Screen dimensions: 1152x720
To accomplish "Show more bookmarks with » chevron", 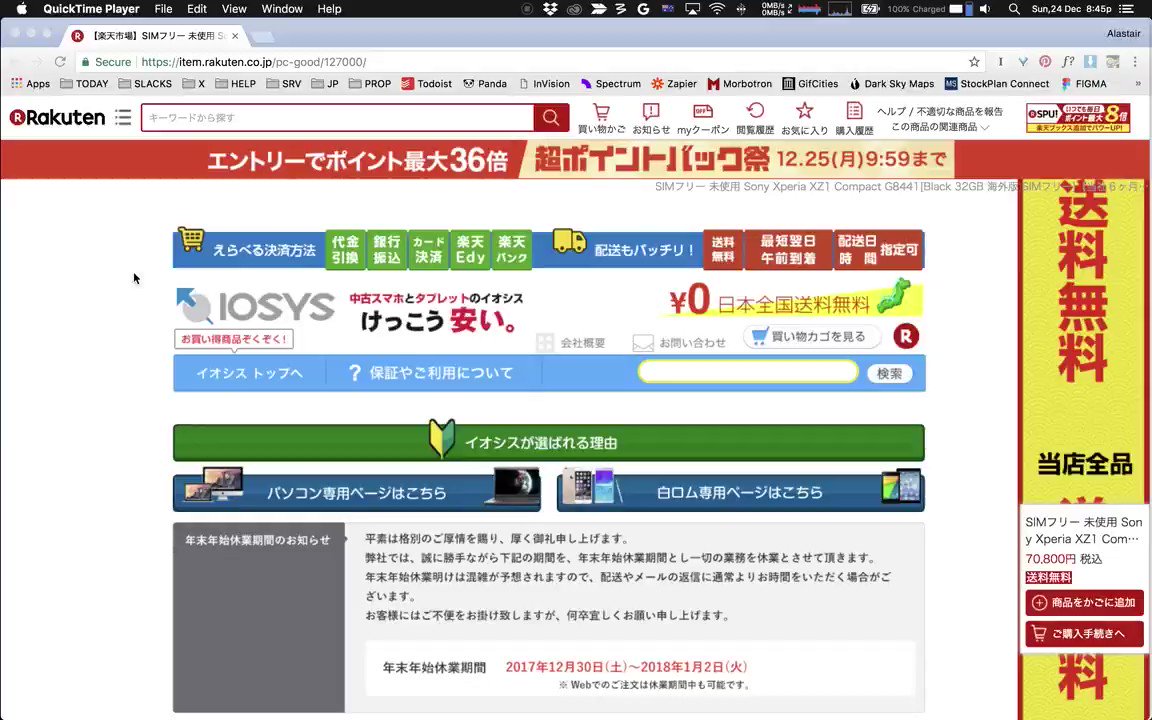I will click(1138, 84).
